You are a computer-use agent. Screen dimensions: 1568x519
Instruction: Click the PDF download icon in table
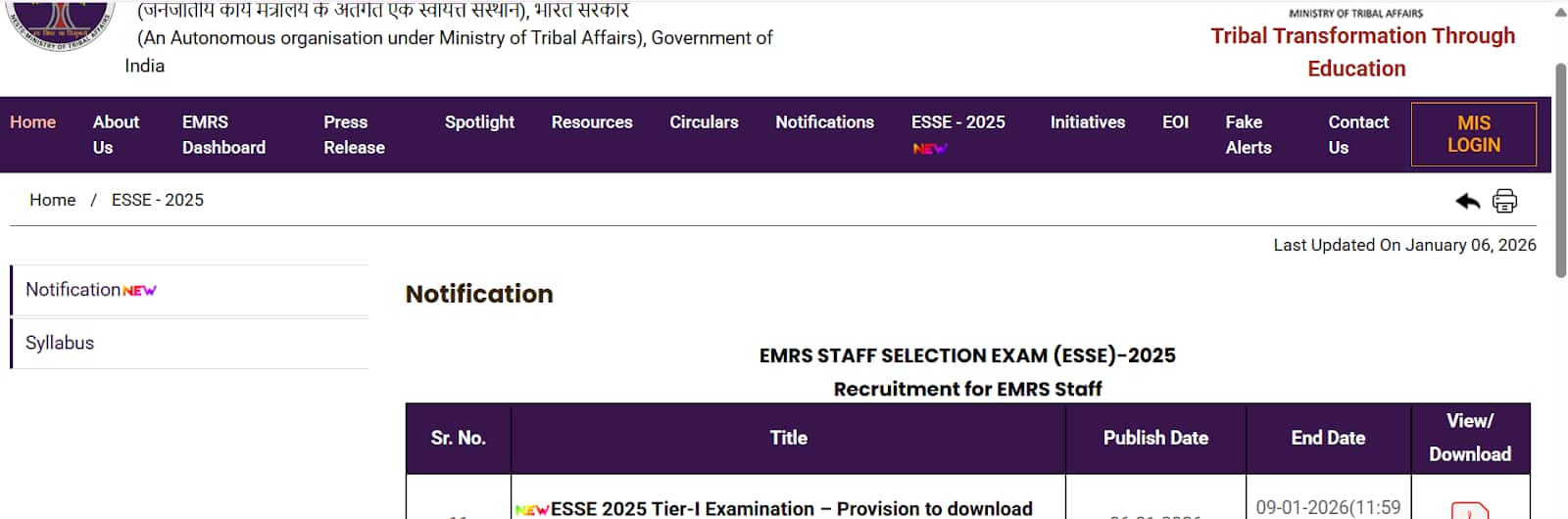pos(1469,510)
